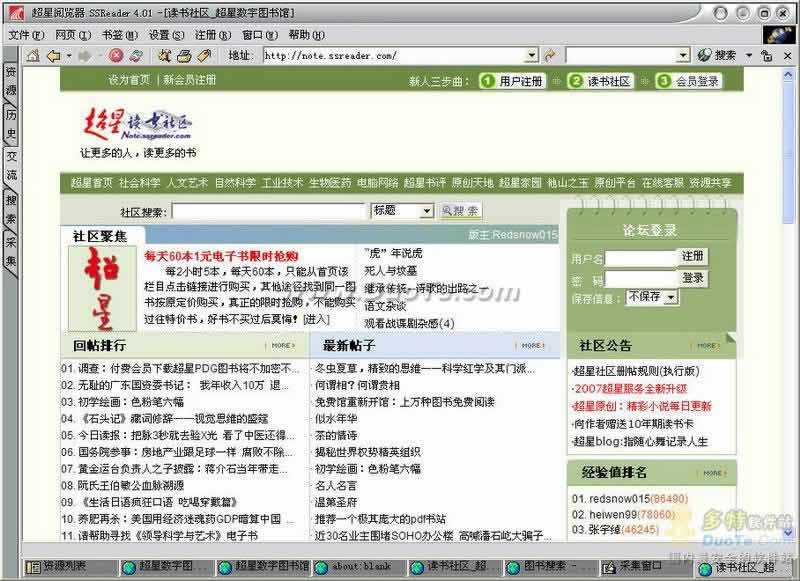Open the 标题 search type dropdown

pos(427,211)
